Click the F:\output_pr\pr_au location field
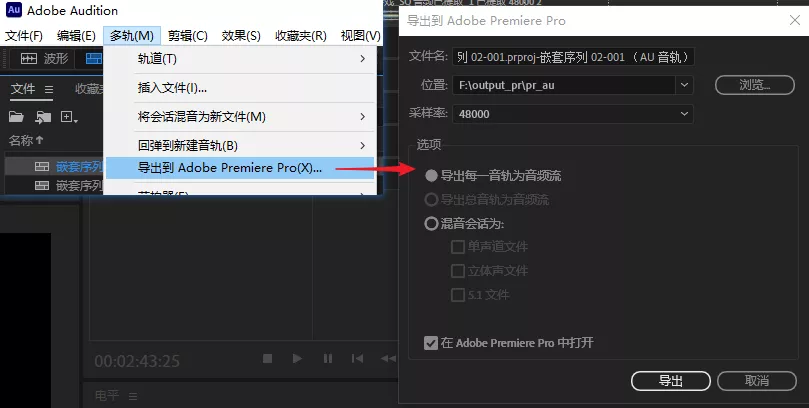Viewport: 809px width, 408px height. click(x=564, y=85)
